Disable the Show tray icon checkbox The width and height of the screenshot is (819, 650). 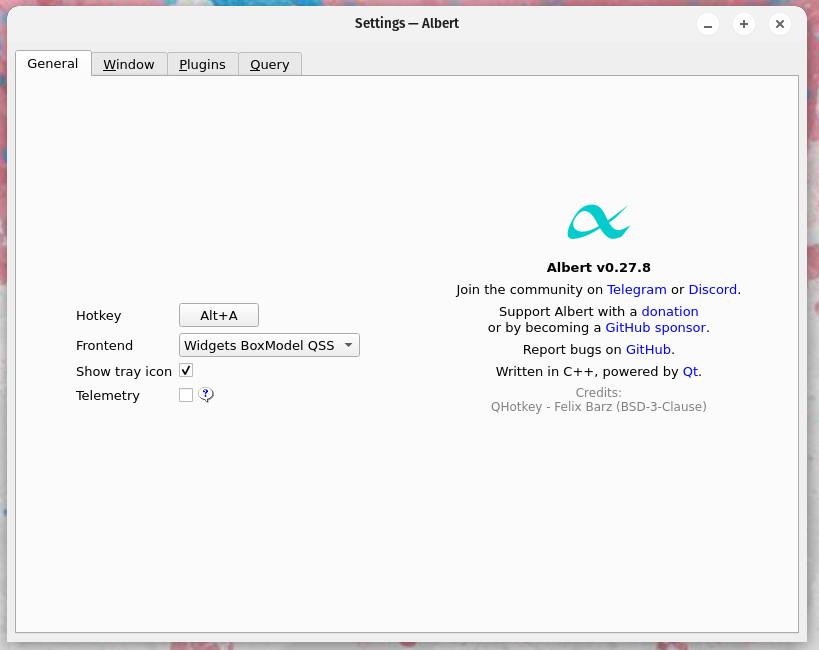[x=185, y=370]
